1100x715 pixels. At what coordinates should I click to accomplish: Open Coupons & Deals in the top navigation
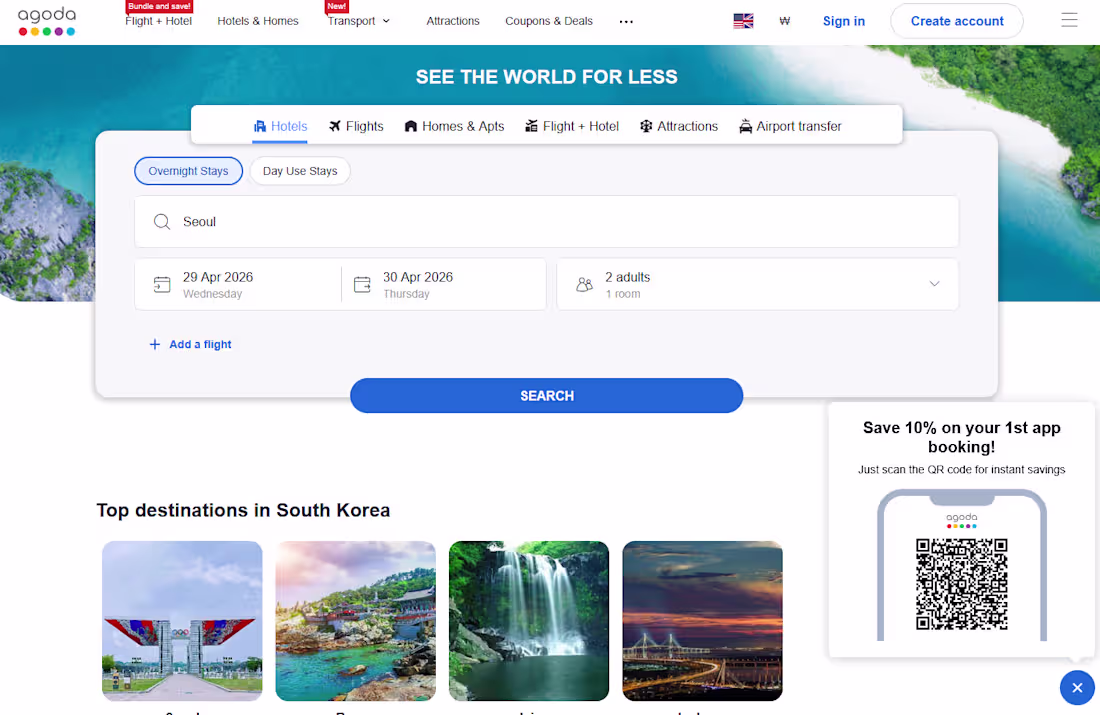549,21
